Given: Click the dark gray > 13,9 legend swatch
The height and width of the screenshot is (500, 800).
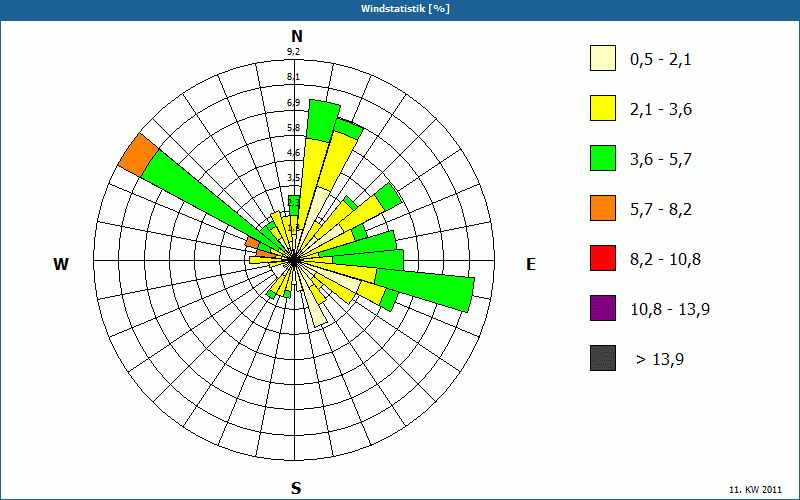Looking at the screenshot, I should (603, 358).
